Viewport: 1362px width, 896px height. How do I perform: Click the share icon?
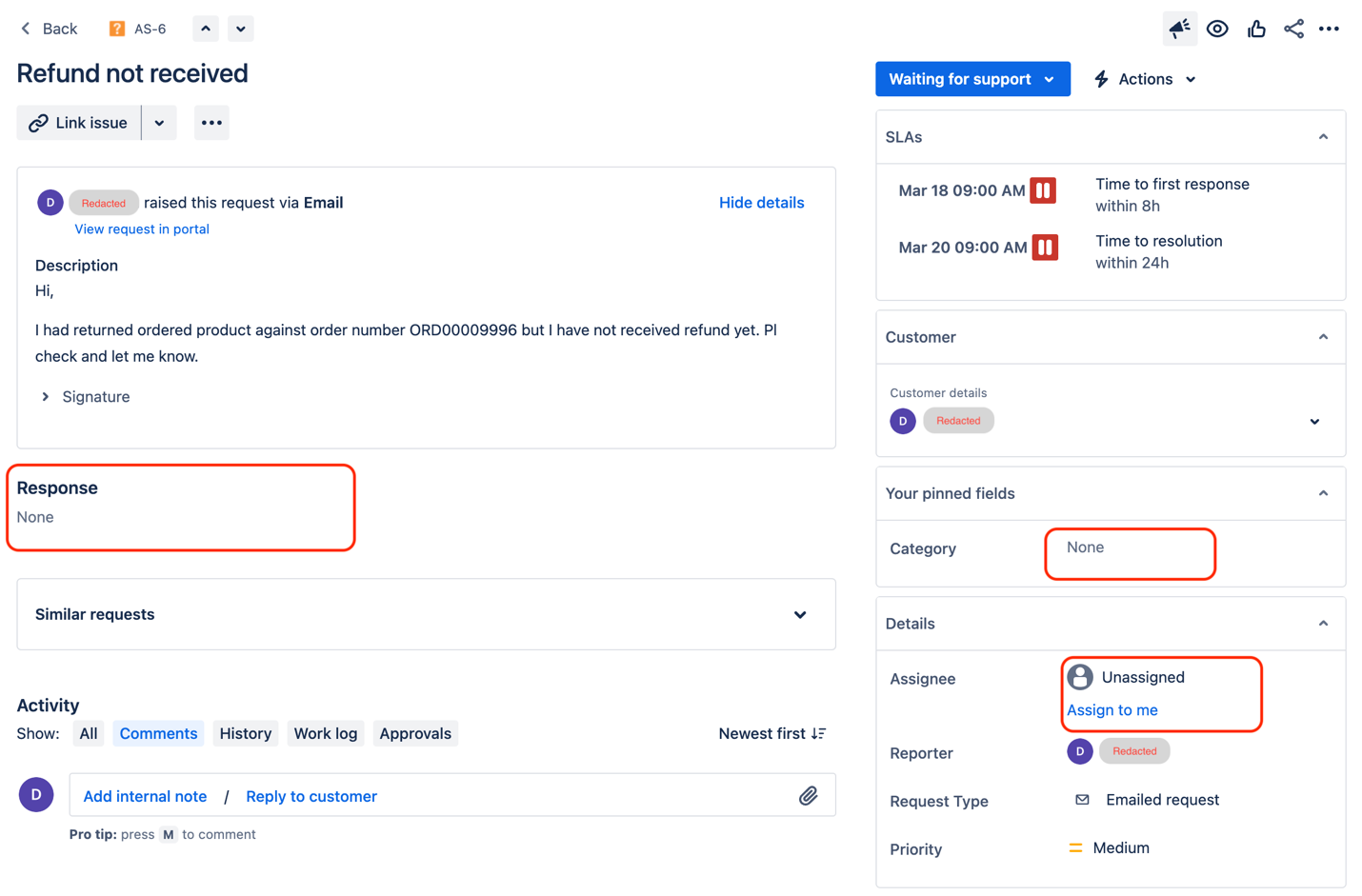(1293, 29)
